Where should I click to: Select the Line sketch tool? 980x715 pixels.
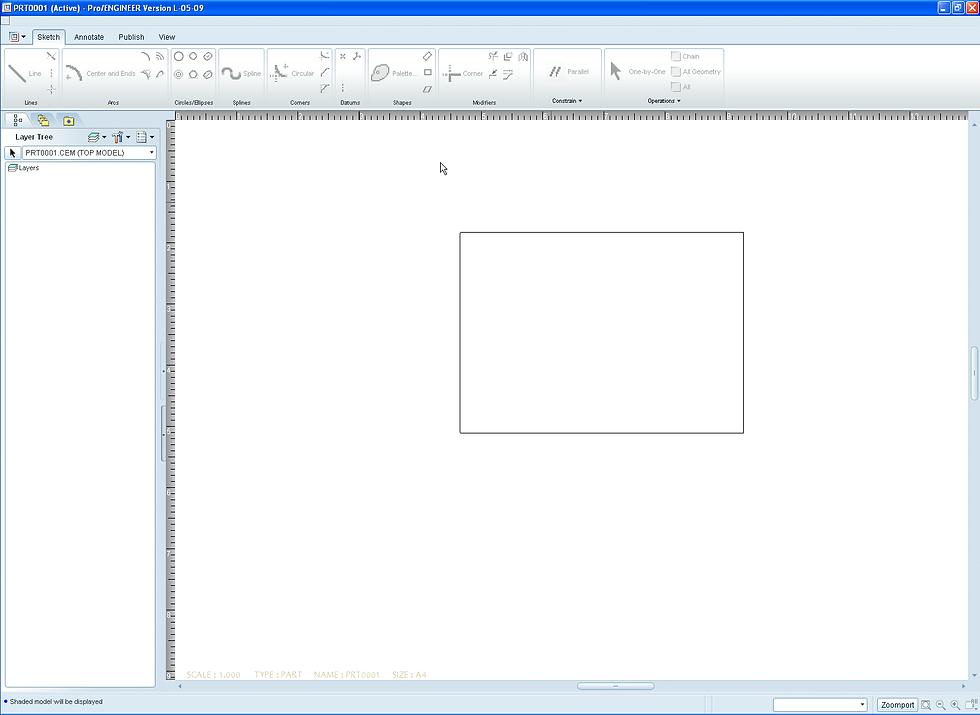tap(24, 73)
